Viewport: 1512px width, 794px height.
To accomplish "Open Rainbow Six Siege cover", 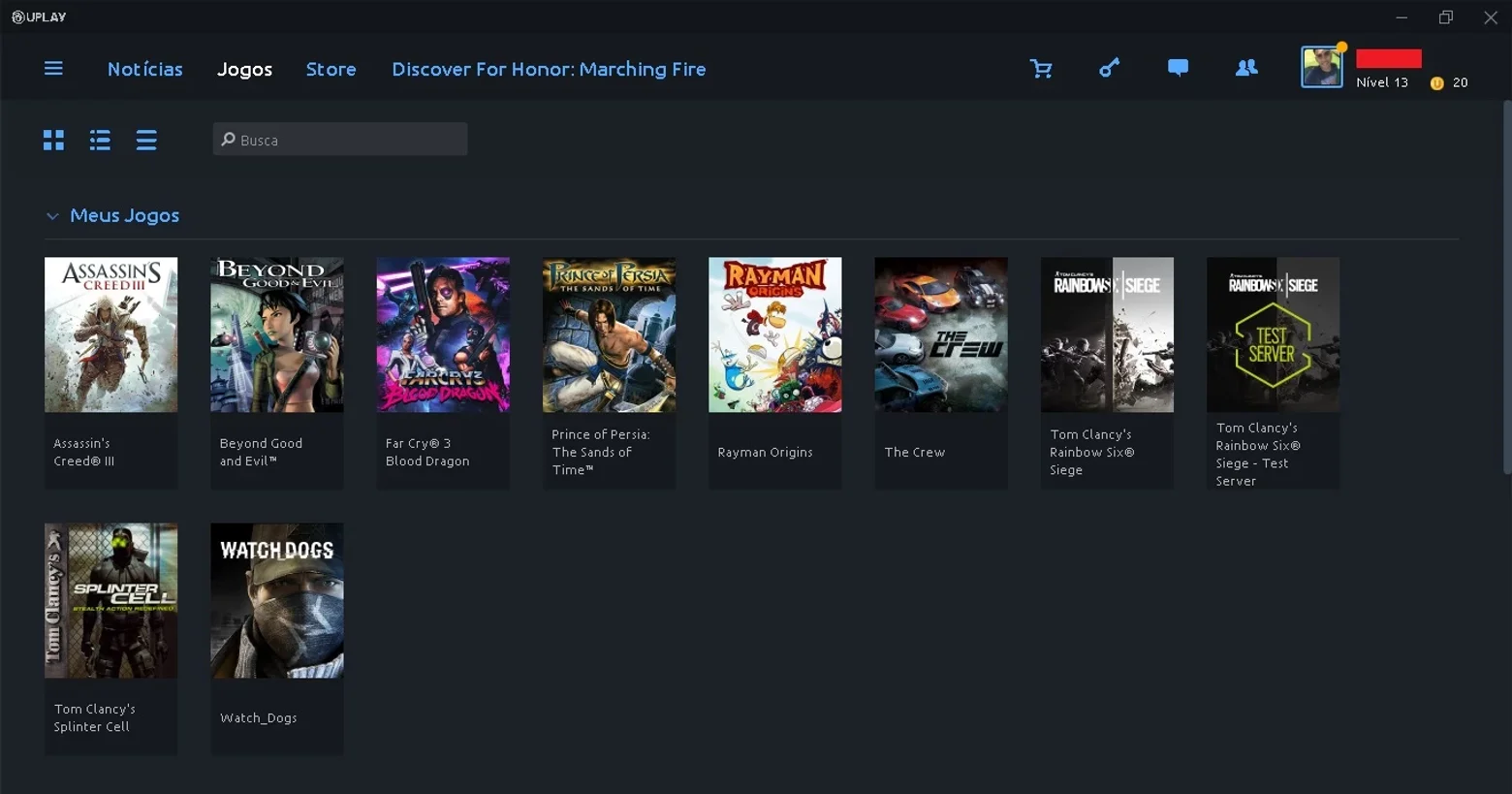I will point(1107,334).
